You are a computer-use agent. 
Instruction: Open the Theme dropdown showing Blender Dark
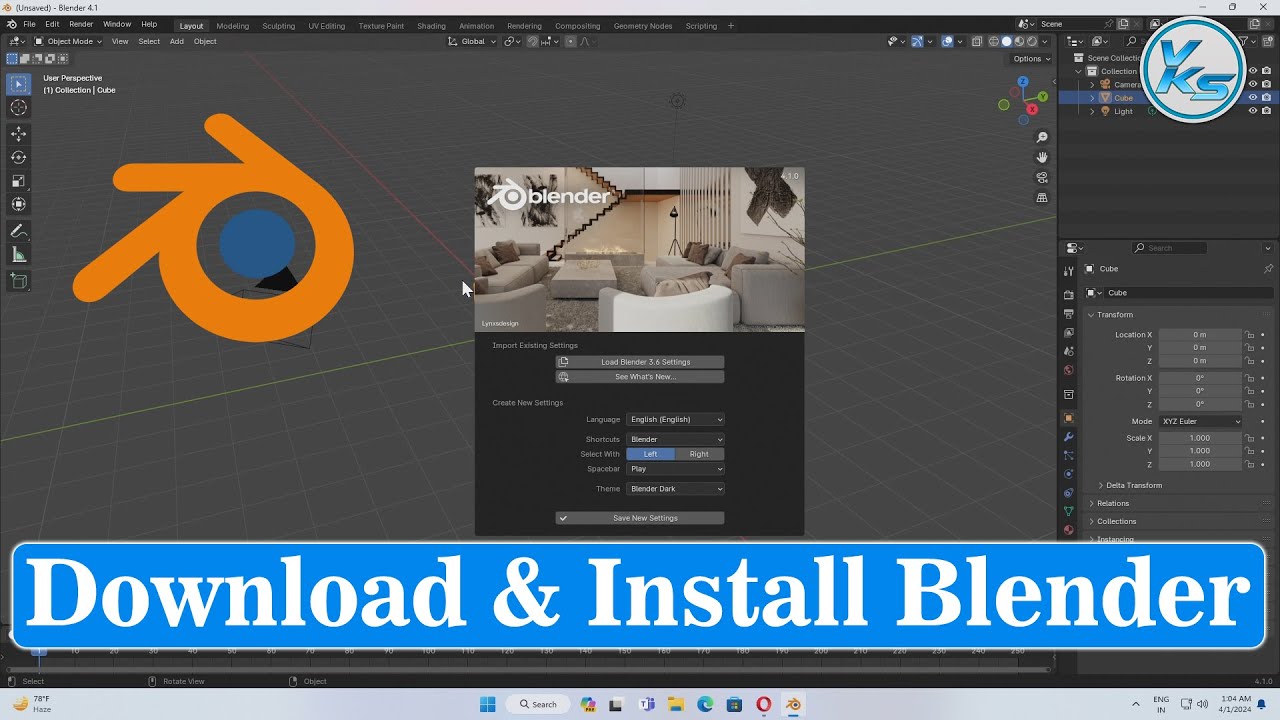tap(675, 488)
